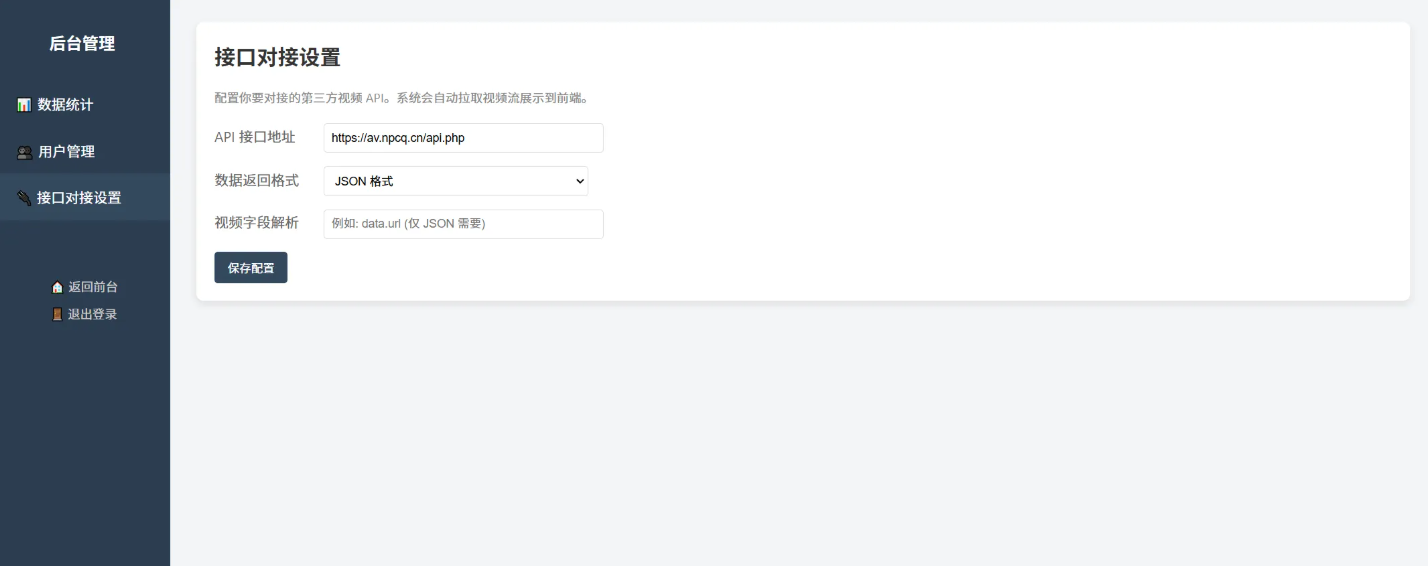This screenshot has width=1428, height=566.
Task: Click the door icon beside 退出登录
Action: (57, 314)
